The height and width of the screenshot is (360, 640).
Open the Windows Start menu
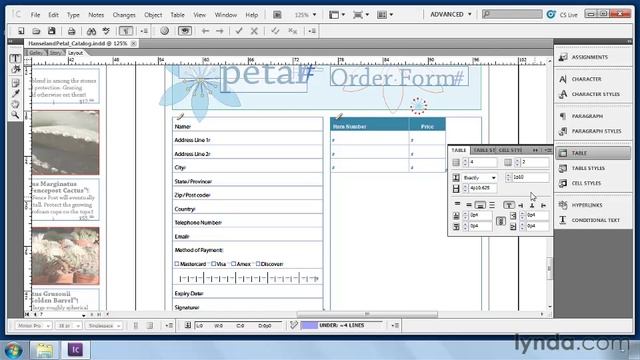[x=13, y=350]
